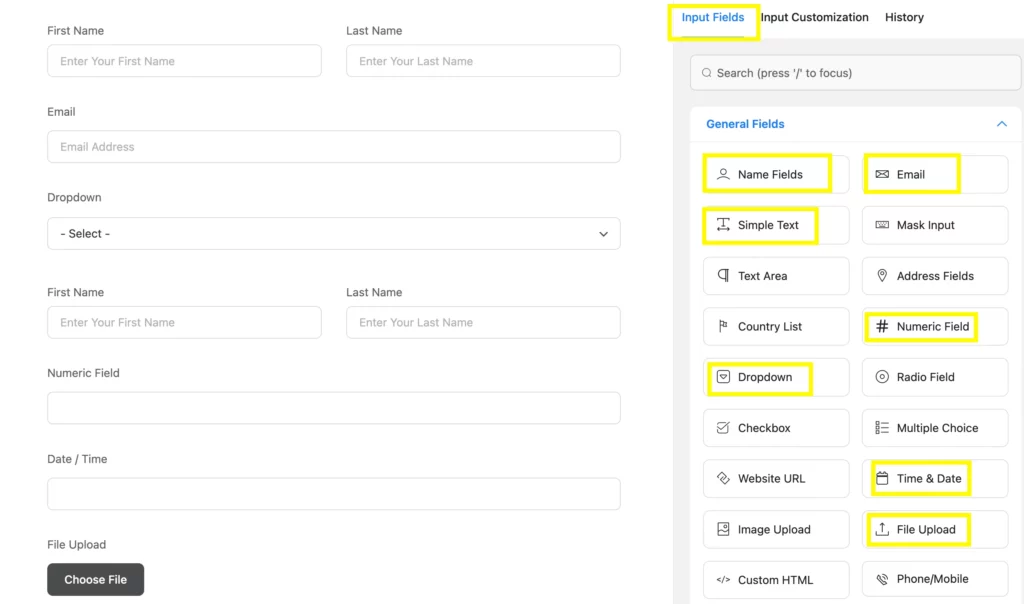The width and height of the screenshot is (1024, 604).
Task: Click the Custom HTML code icon
Action: [723, 579]
